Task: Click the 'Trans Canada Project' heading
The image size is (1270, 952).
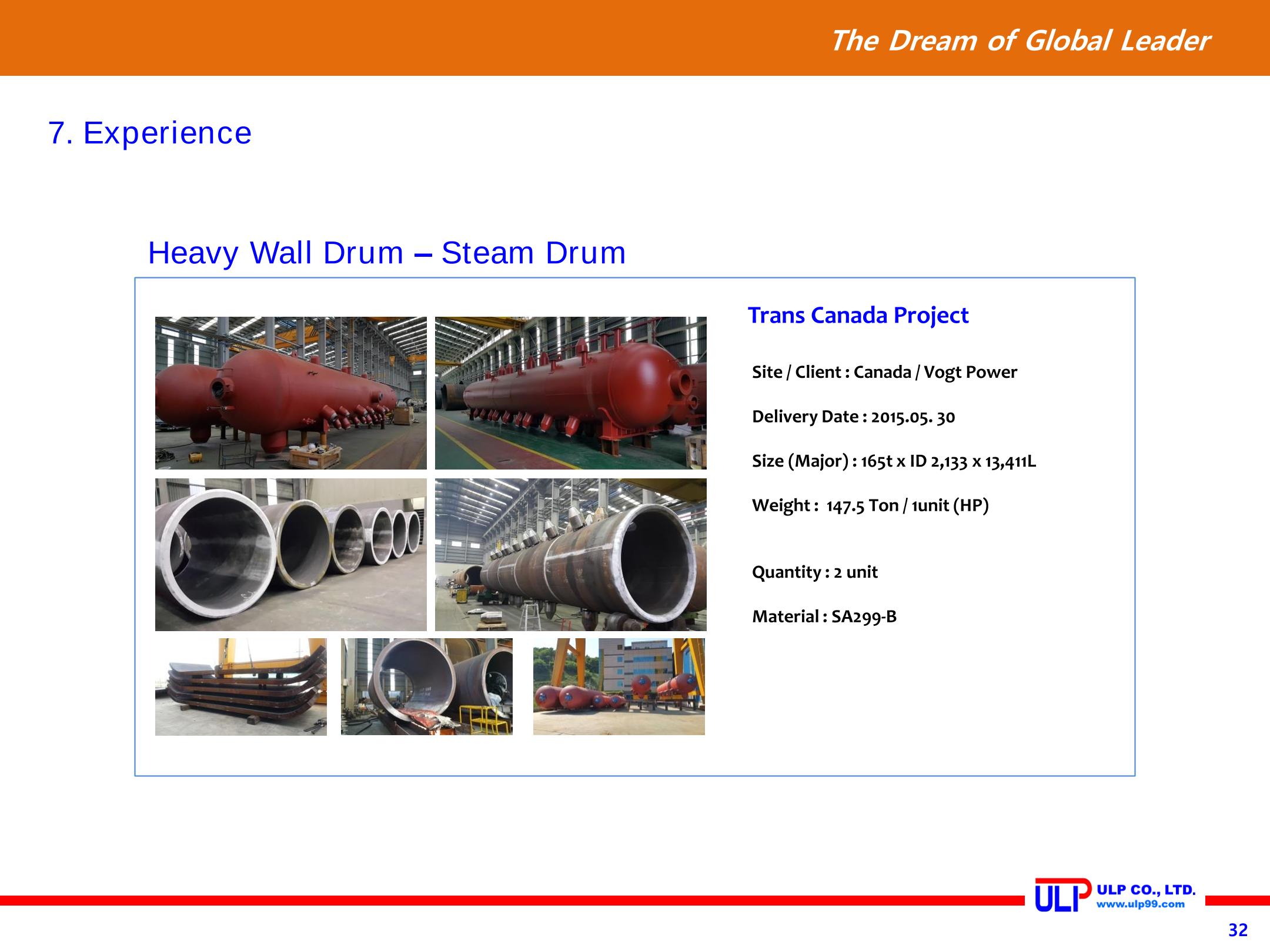Action: (858, 316)
